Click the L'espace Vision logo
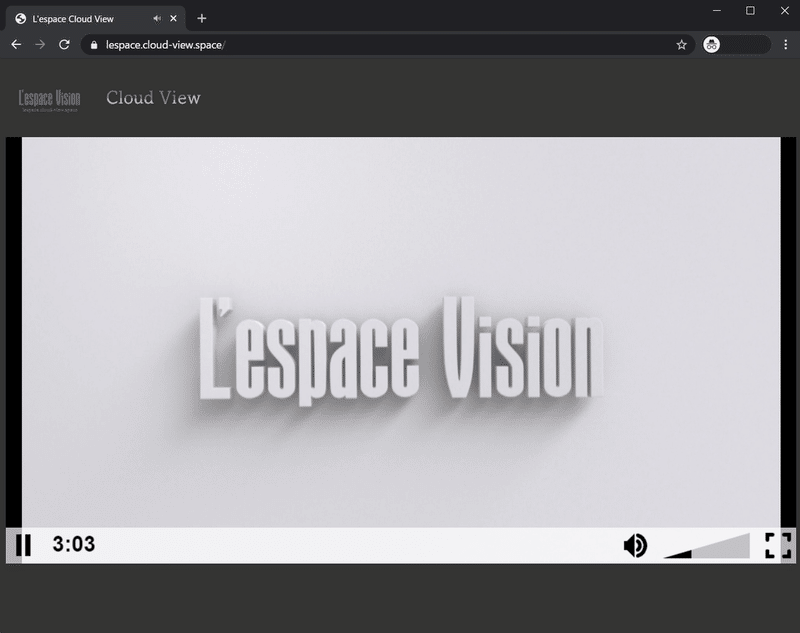The height and width of the screenshot is (633, 800). click(x=49, y=100)
